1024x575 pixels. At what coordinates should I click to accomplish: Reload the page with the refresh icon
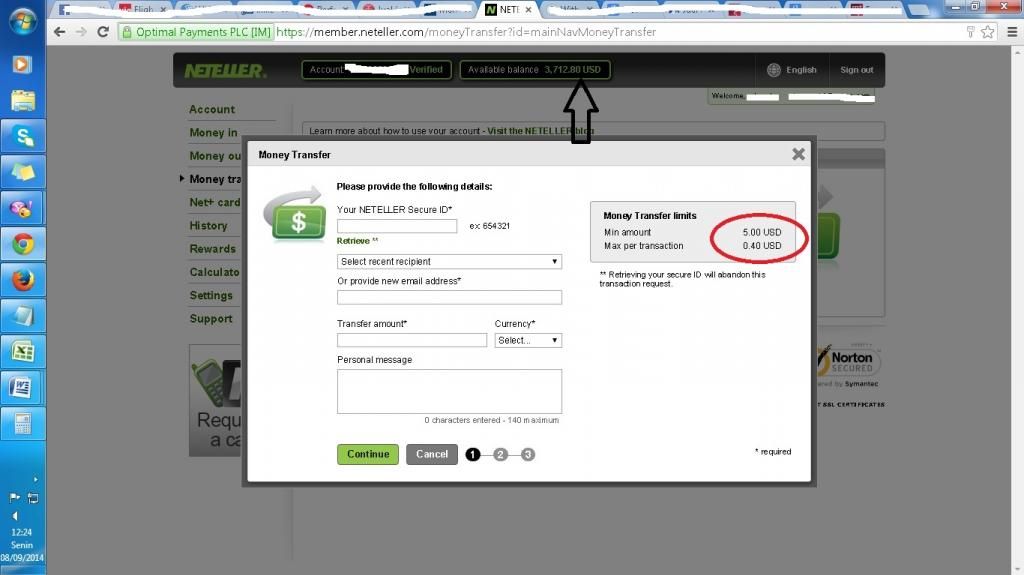pos(103,32)
